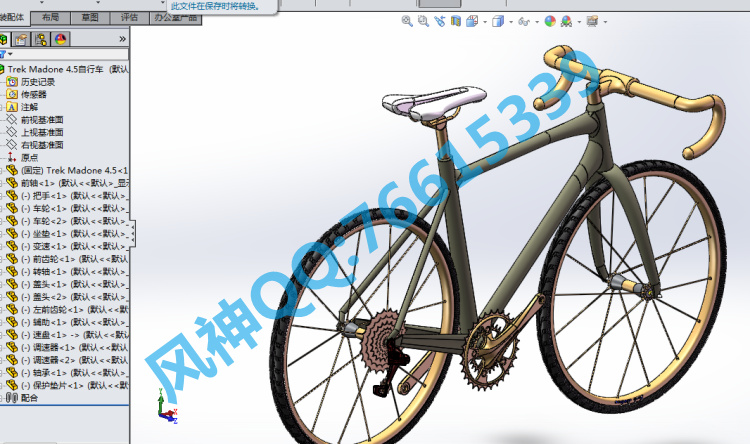Viewport: 750px width, 444px height.
Task: Open the ConfigurationManager panel tab
Action: (41, 39)
